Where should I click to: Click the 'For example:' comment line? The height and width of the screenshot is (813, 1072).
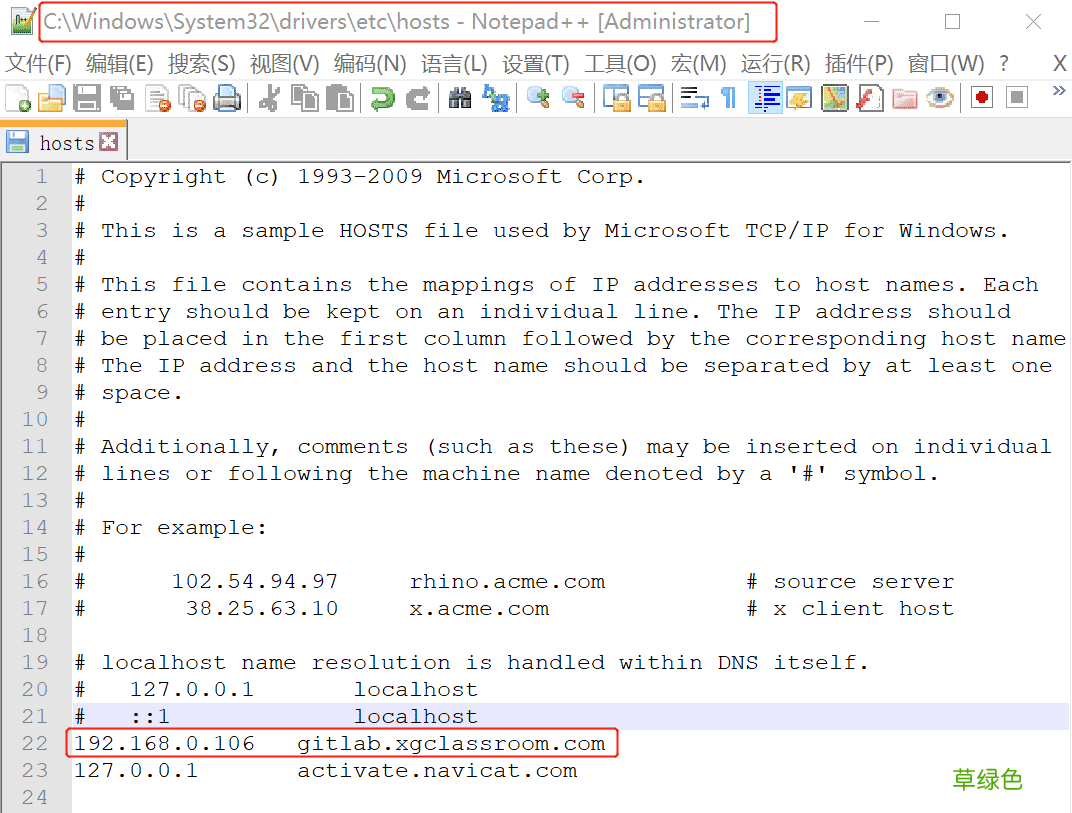tap(170, 527)
